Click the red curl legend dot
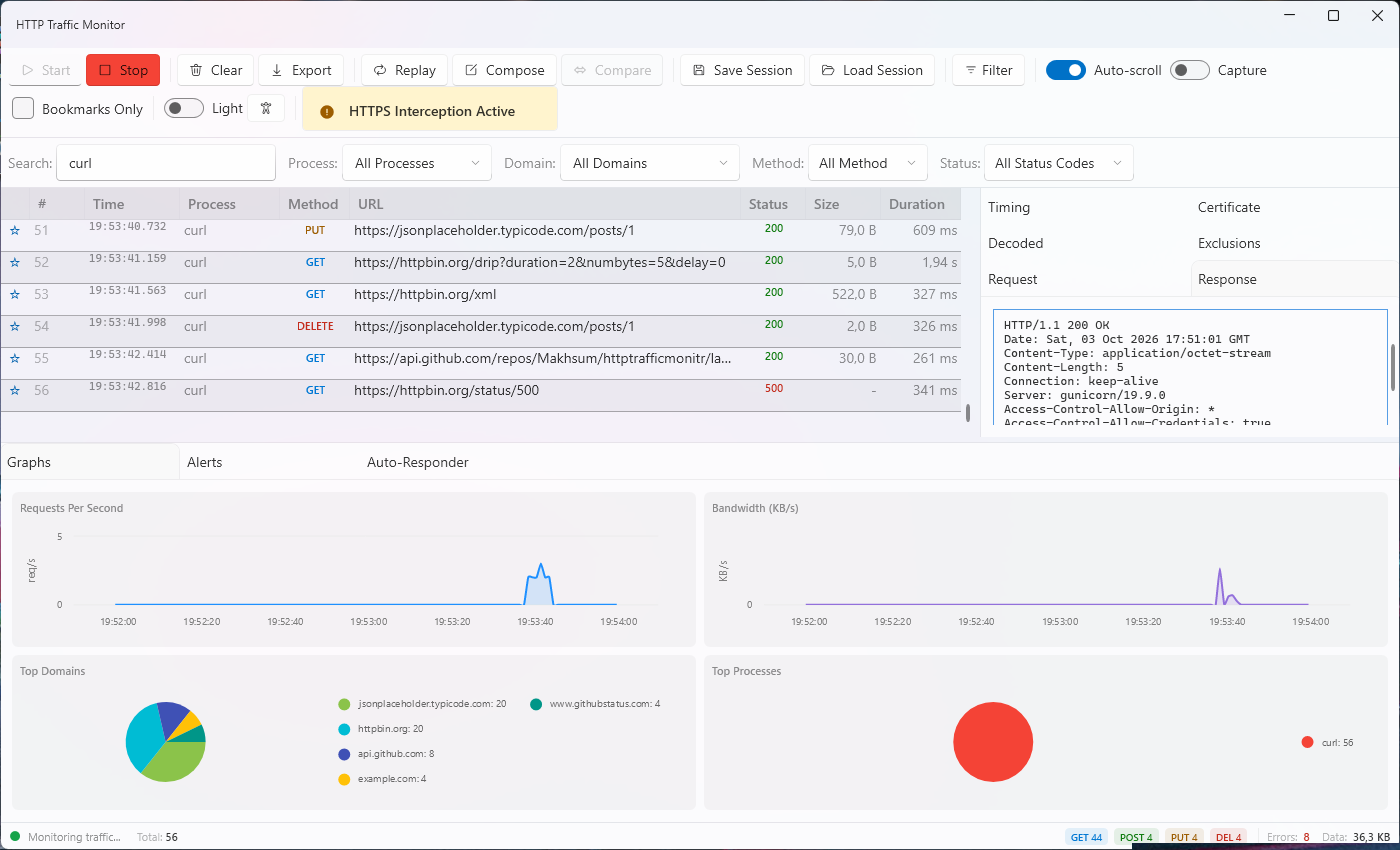The height and width of the screenshot is (850, 1400). point(1307,742)
